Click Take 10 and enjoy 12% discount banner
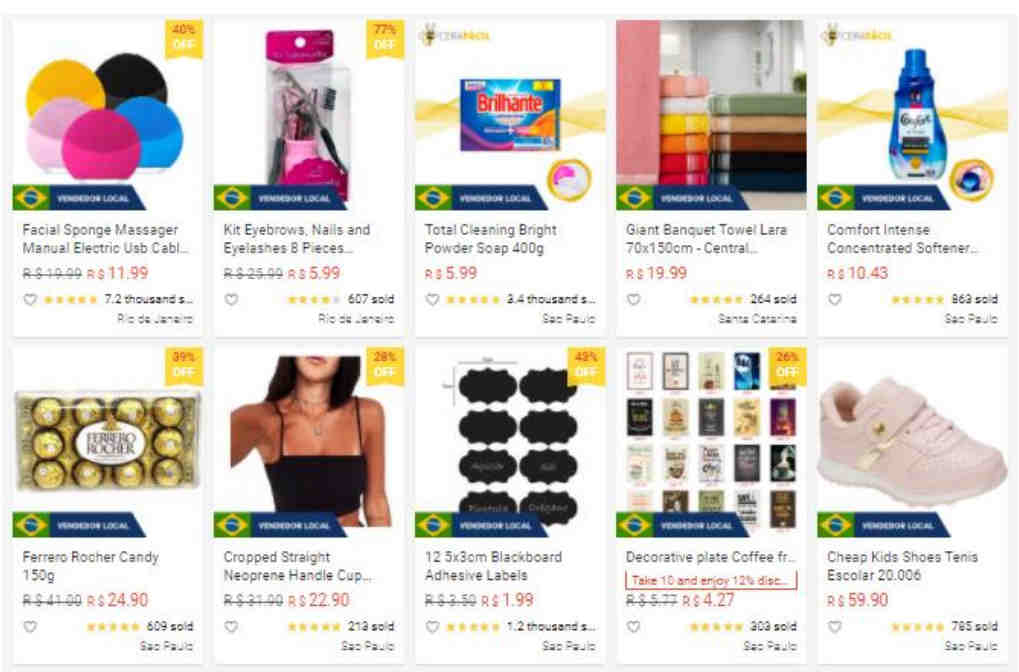The height and width of the screenshot is (672, 1019). coord(711,580)
